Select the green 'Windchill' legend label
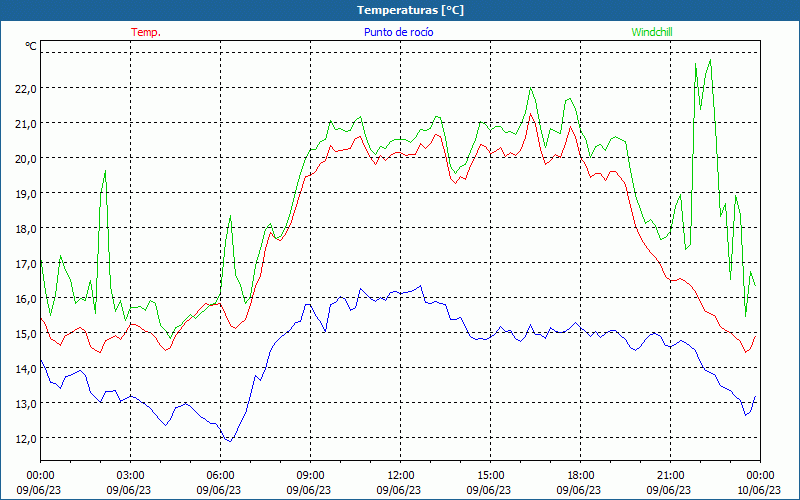 (x=652, y=32)
